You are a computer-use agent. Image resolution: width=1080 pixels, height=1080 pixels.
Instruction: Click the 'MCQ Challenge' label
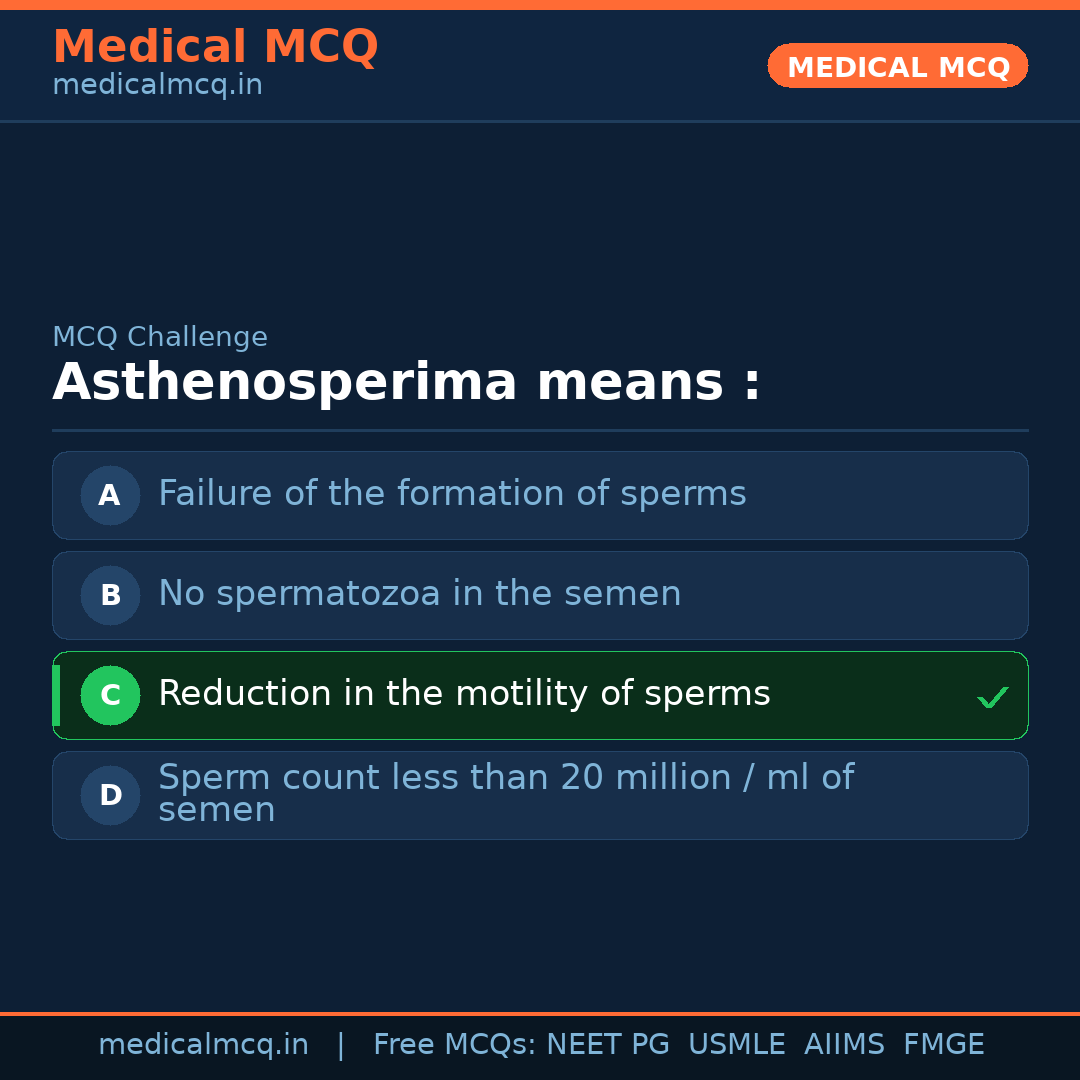coord(160,337)
